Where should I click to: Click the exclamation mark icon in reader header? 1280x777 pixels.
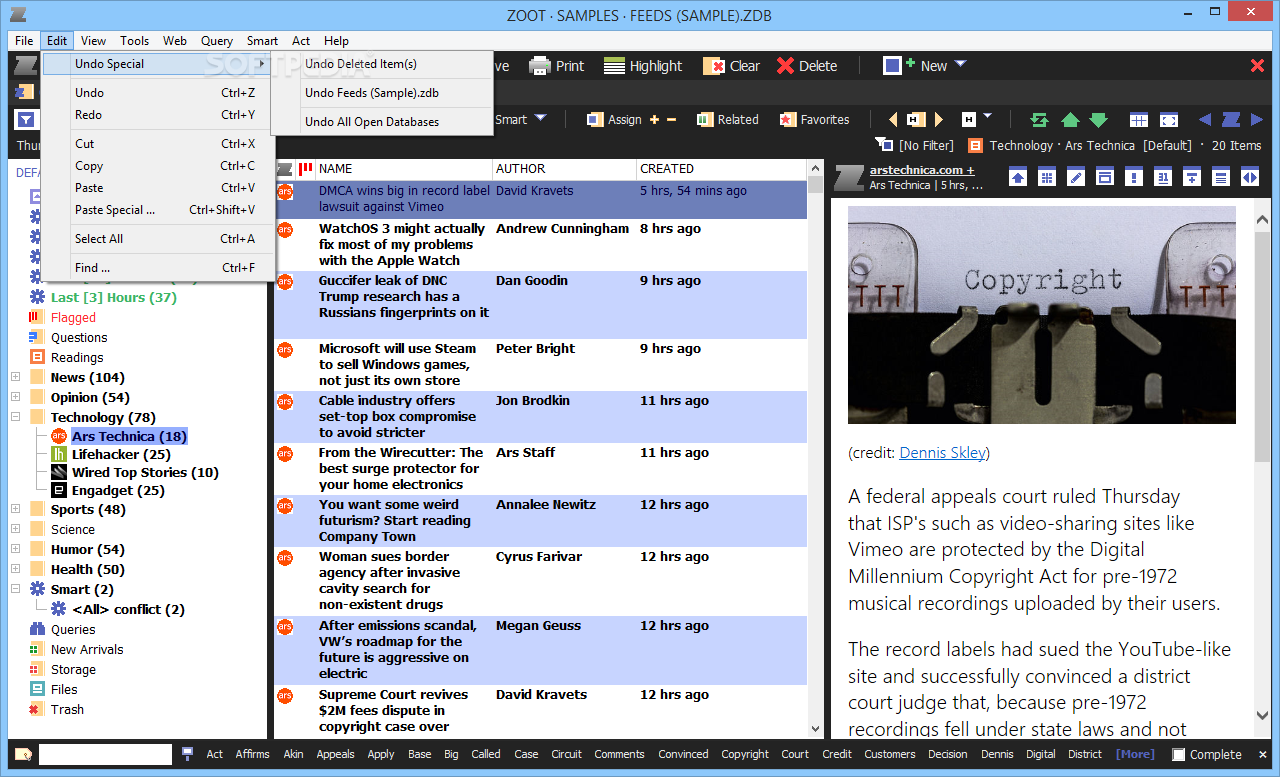(1134, 177)
